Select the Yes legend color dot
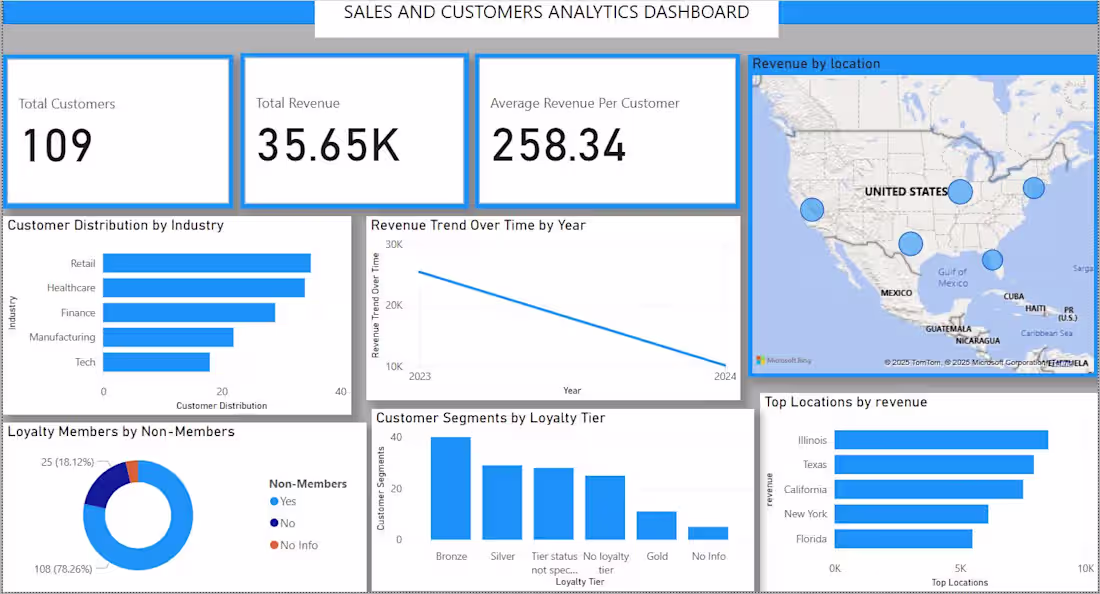The image size is (1100, 594). pos(275,501)
